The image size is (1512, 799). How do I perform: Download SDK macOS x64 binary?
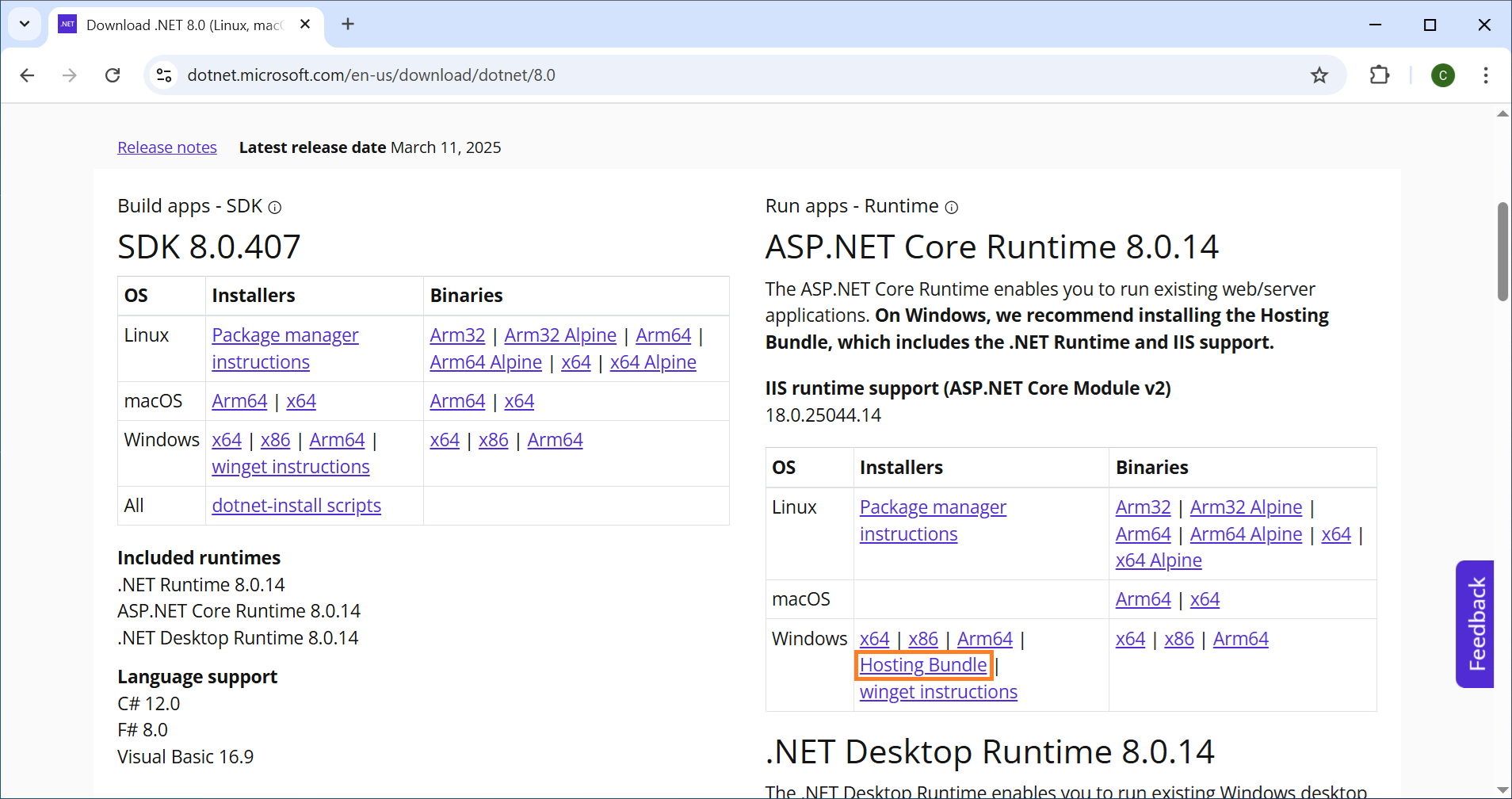coord(519,401)
